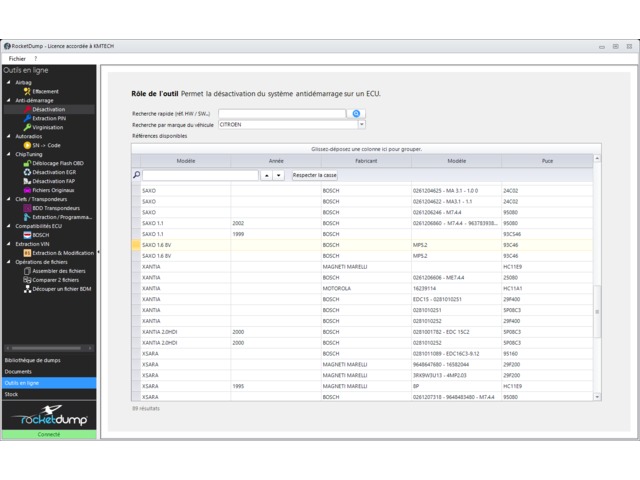Switch to Bibliothèque de dumps section

49,360
